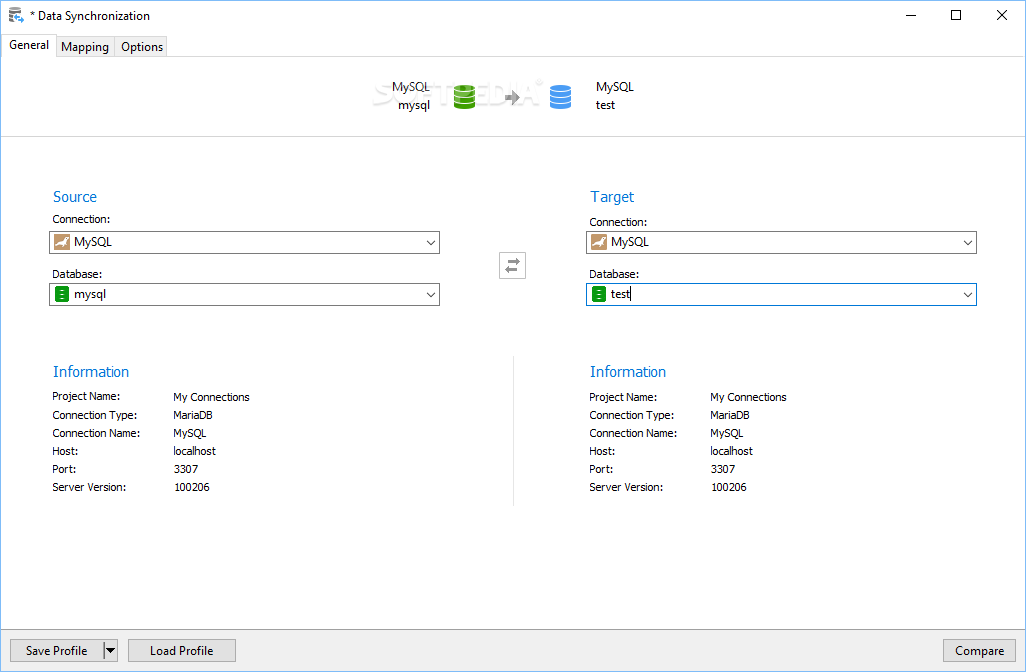Click the Target section heading
The image size is (1026, 672).
pyautogui.click(x=612, y=197)
